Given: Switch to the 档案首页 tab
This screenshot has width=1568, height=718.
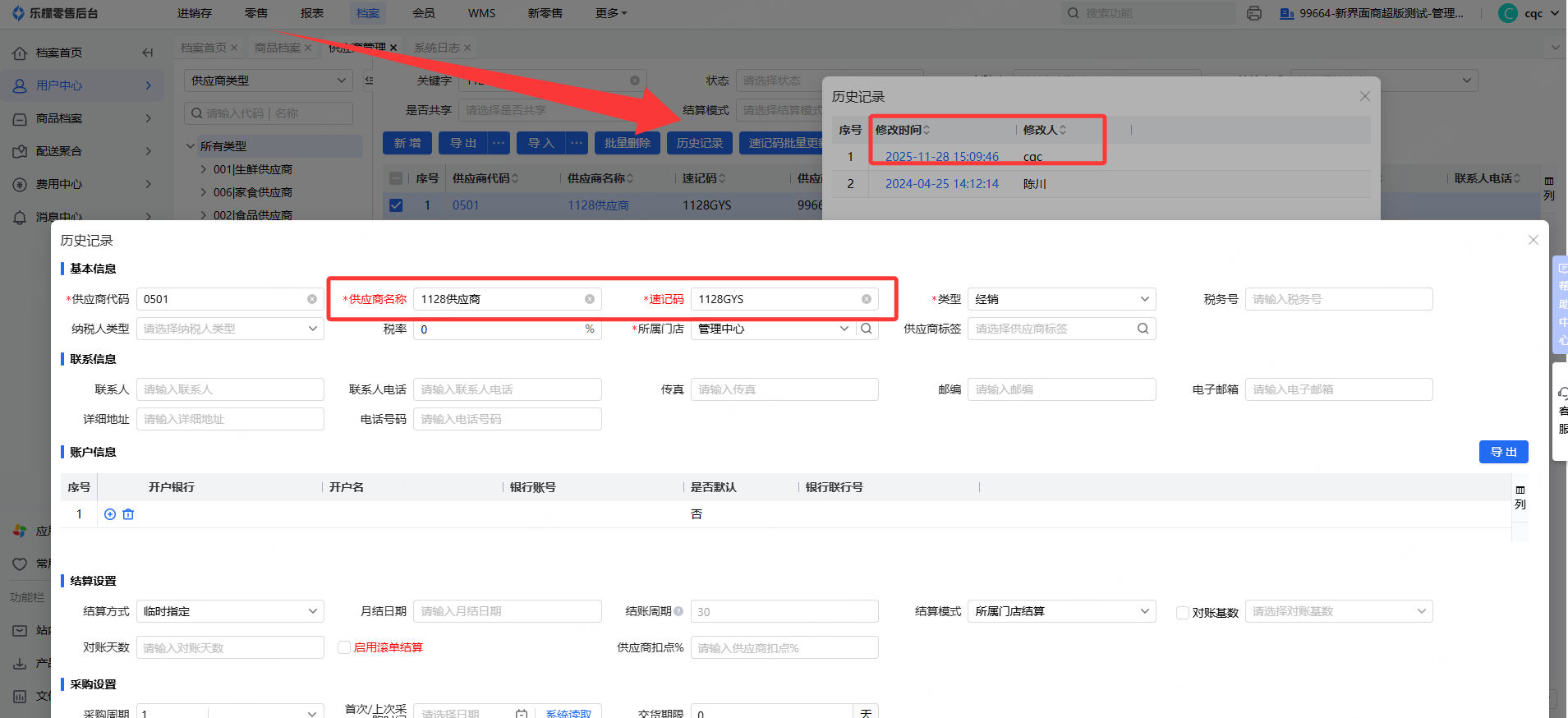Looking at the screenshot, I should (204, 48).
